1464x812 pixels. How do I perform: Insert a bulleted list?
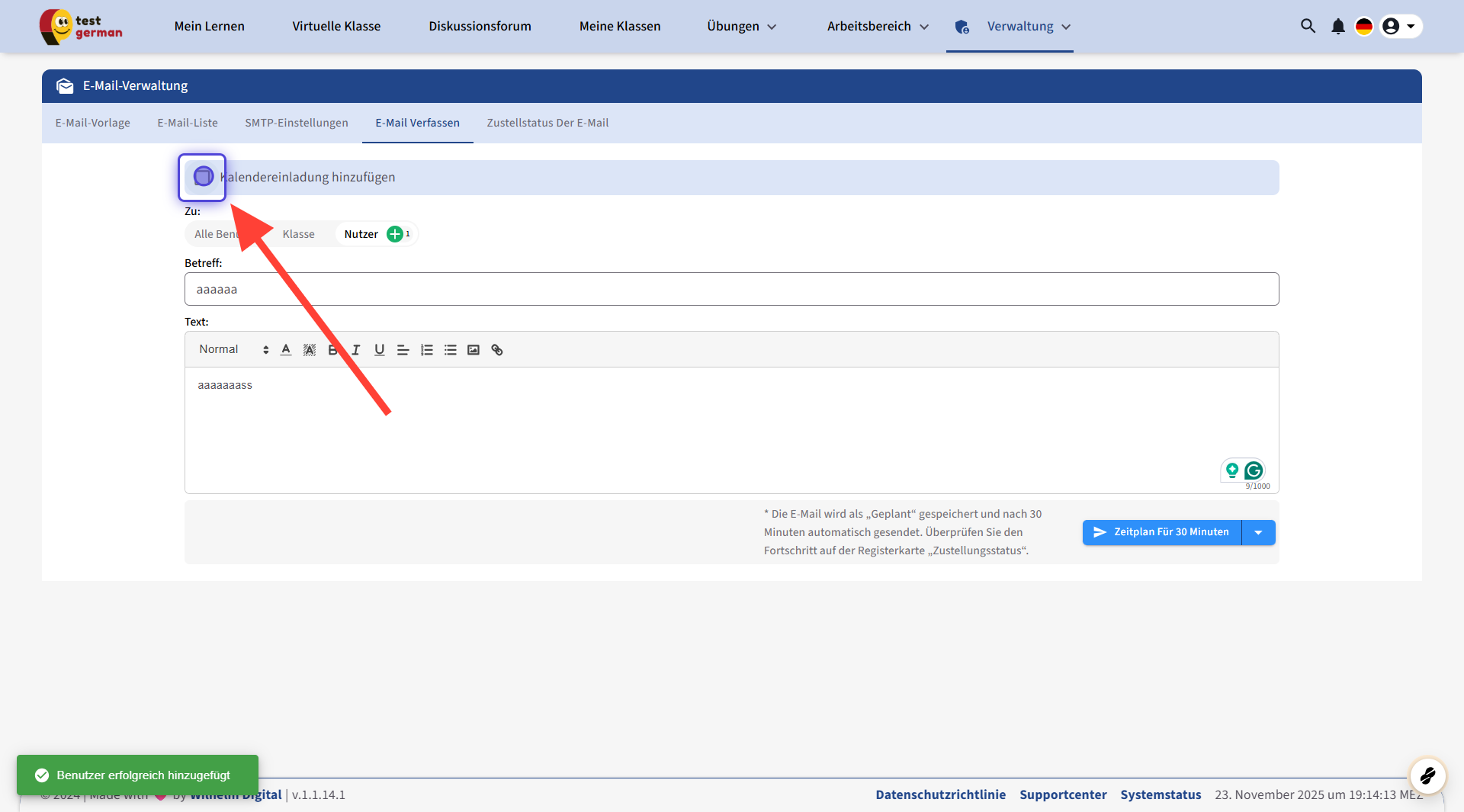click(451, 350)
